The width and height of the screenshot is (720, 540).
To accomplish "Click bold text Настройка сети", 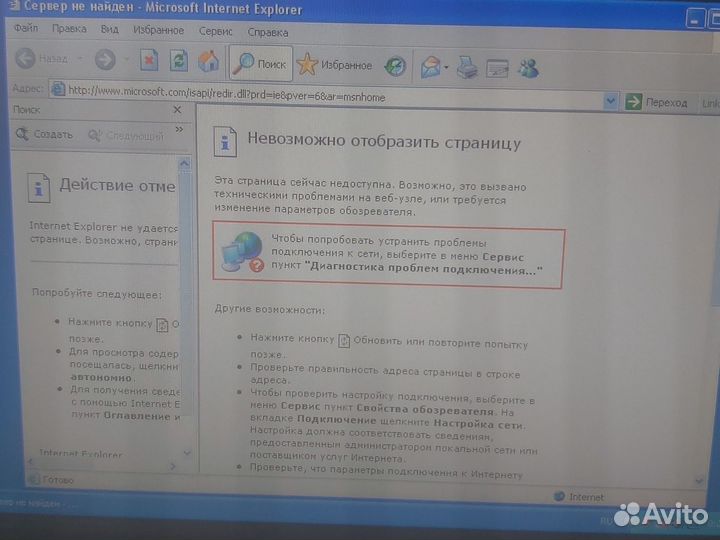I will tap(478, 424).
